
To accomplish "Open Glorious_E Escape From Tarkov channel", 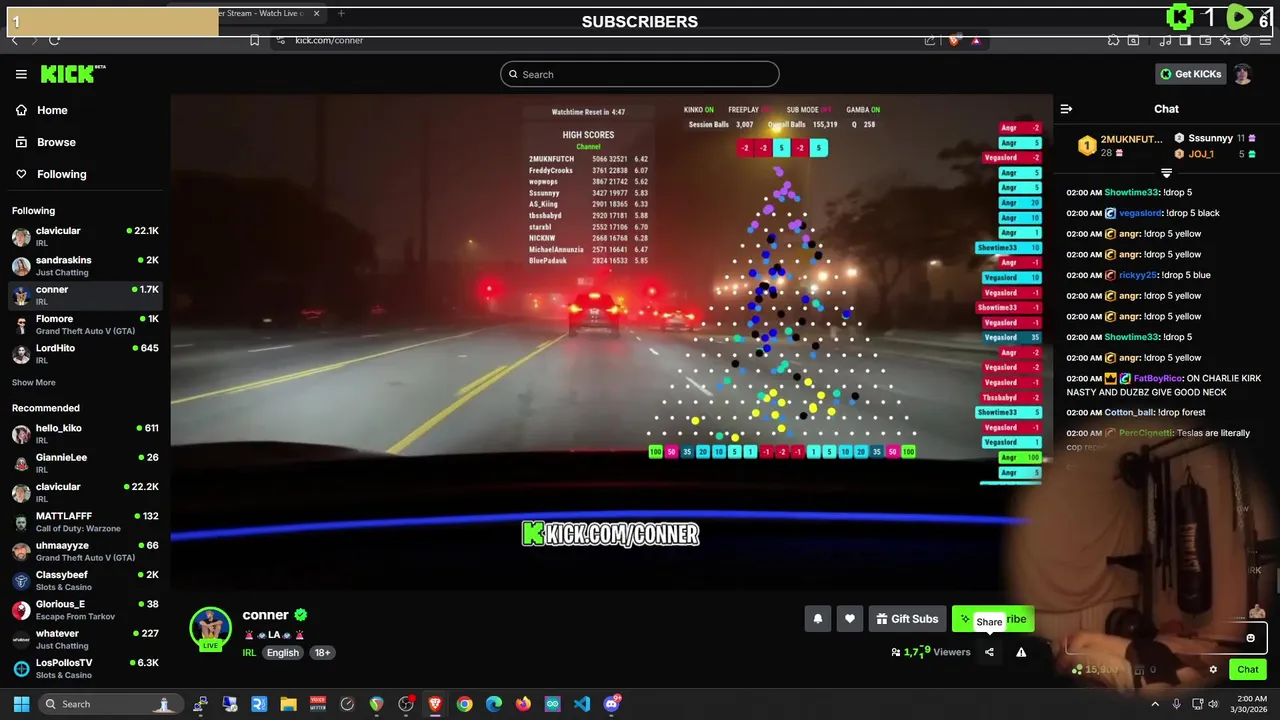I will (x=85, y=609).
